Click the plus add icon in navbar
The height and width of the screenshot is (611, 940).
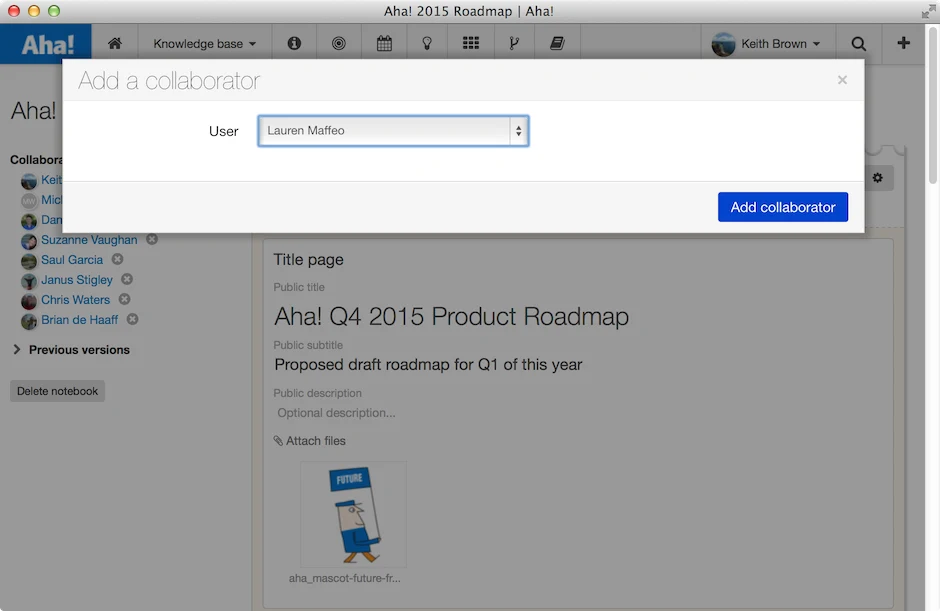point(903,43)
